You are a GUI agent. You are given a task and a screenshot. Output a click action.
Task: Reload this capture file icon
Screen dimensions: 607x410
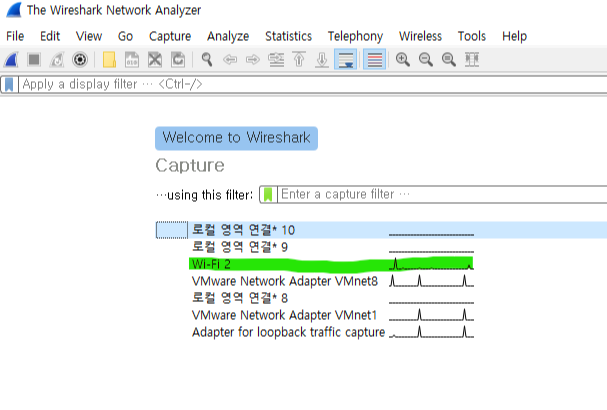178,60
